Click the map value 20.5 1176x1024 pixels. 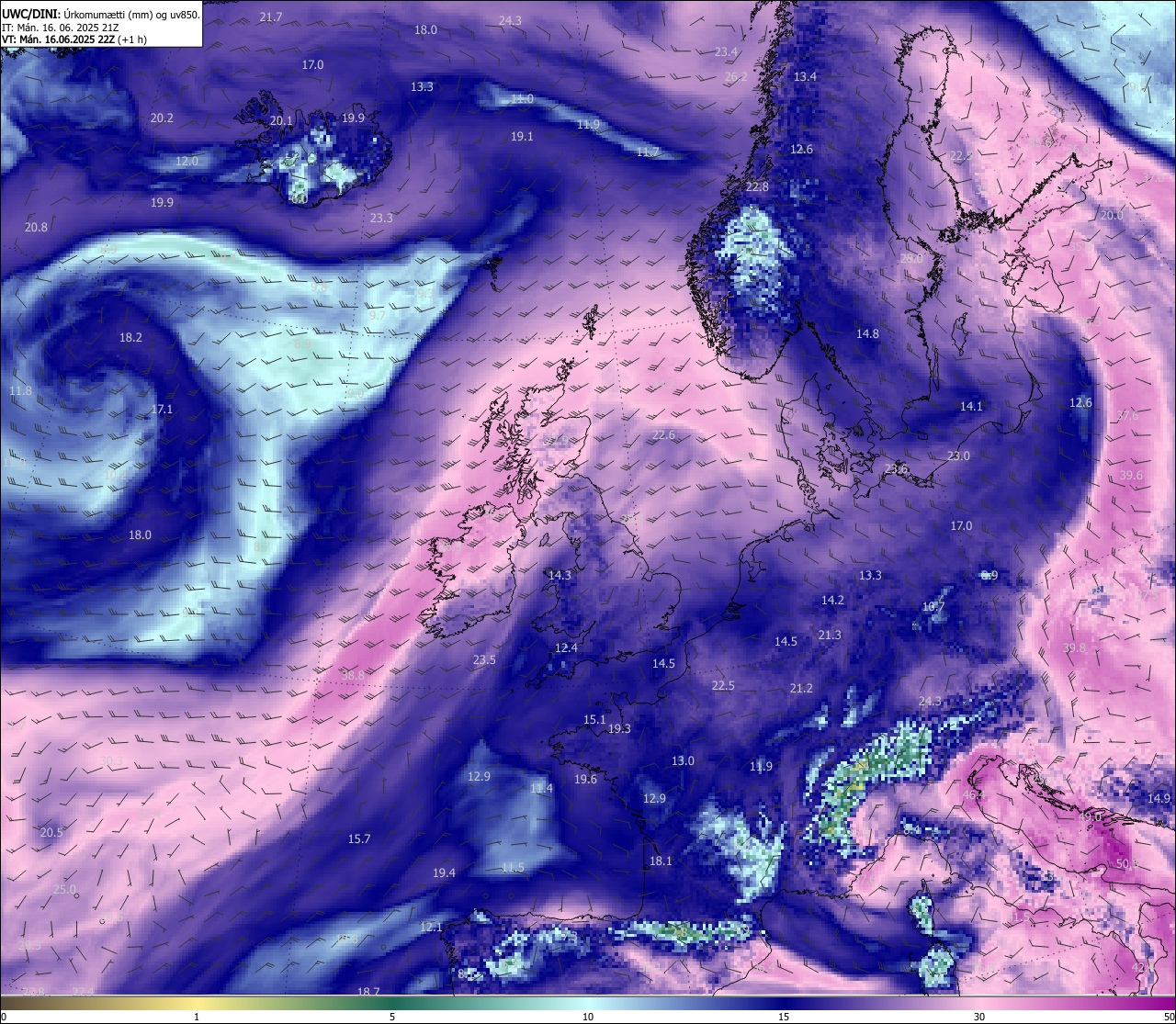pos(51,832)
